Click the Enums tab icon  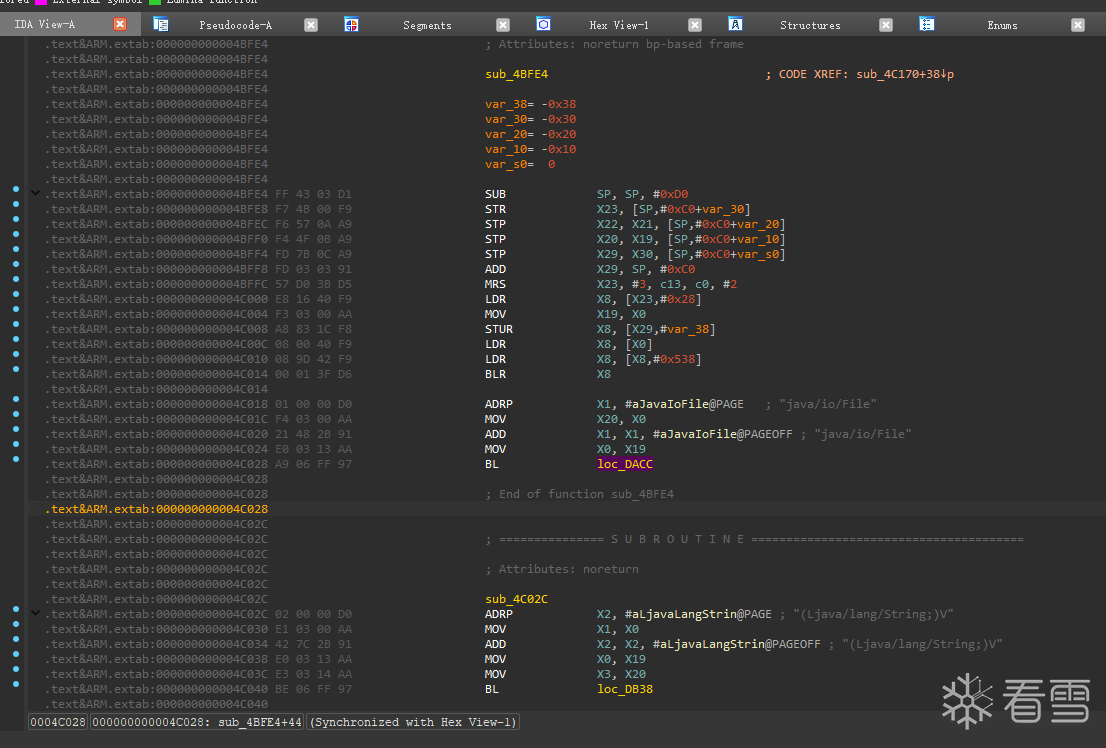tap(927, 25)
